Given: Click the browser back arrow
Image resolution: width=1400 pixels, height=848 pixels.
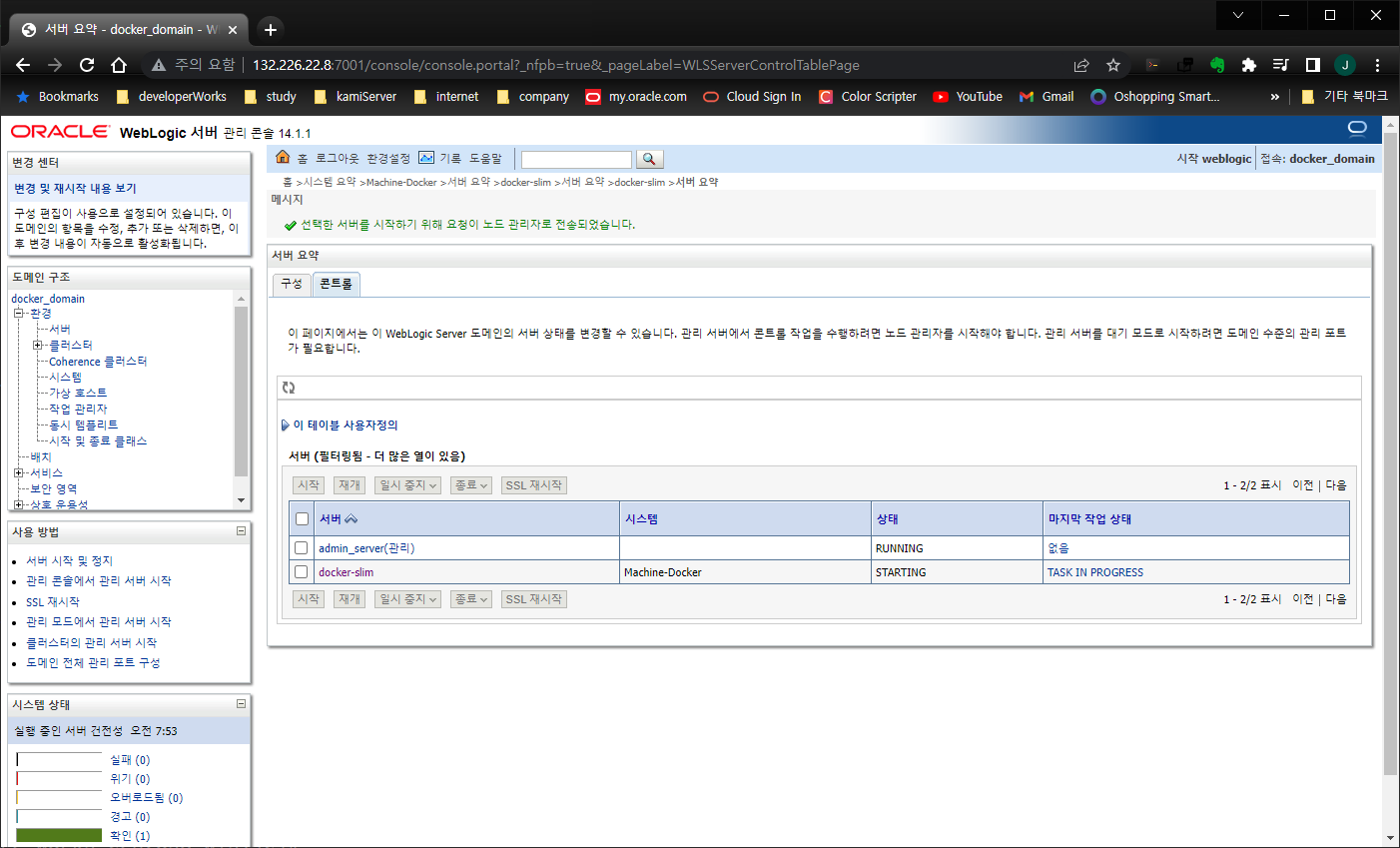Looking at the screenshot, I should (23, 65).
